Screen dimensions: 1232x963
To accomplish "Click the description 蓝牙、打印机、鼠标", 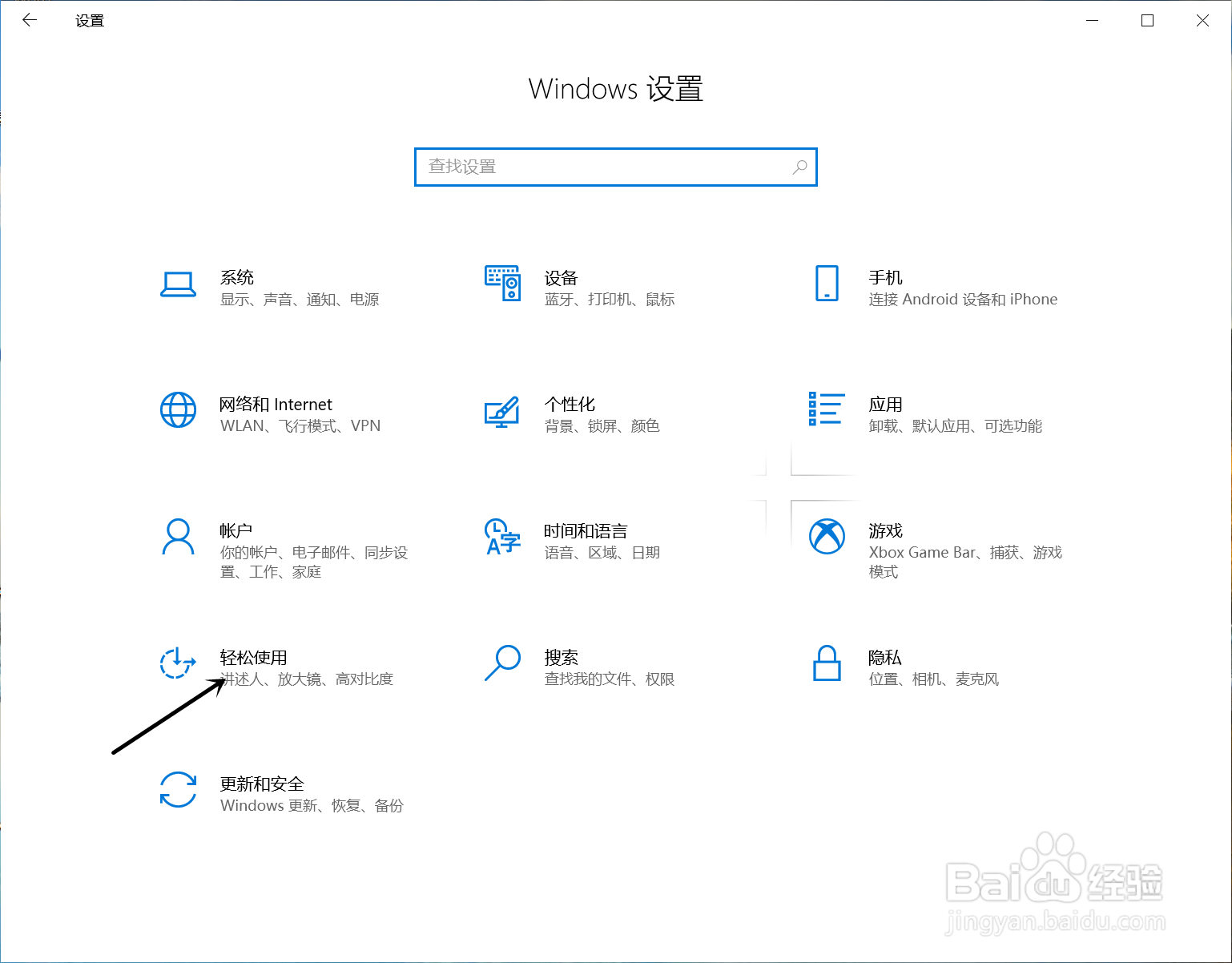I will (610, 300).
